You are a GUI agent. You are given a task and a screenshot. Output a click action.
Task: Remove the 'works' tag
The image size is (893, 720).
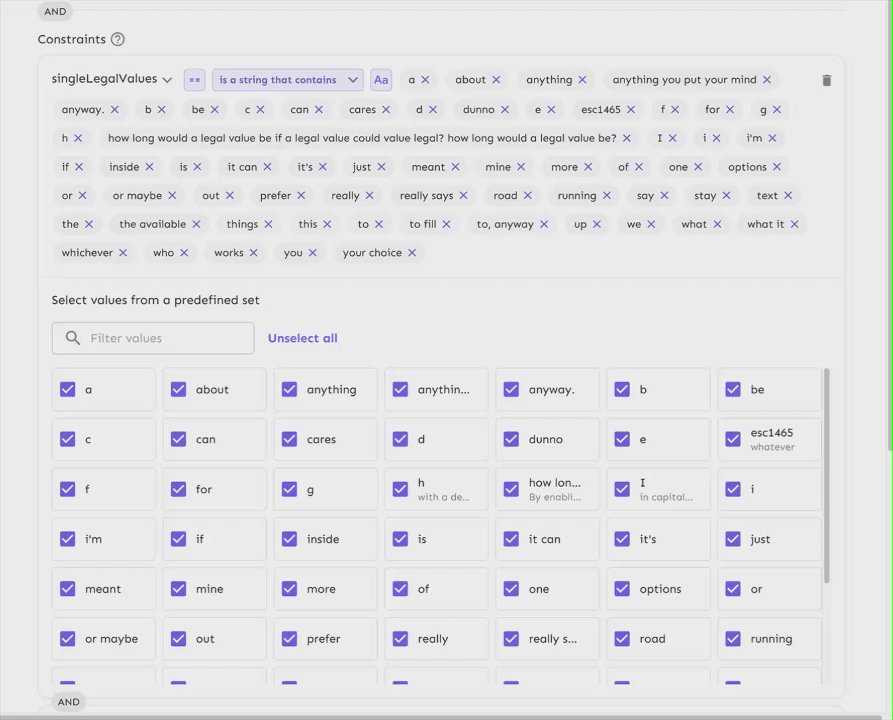click(253, 252)
